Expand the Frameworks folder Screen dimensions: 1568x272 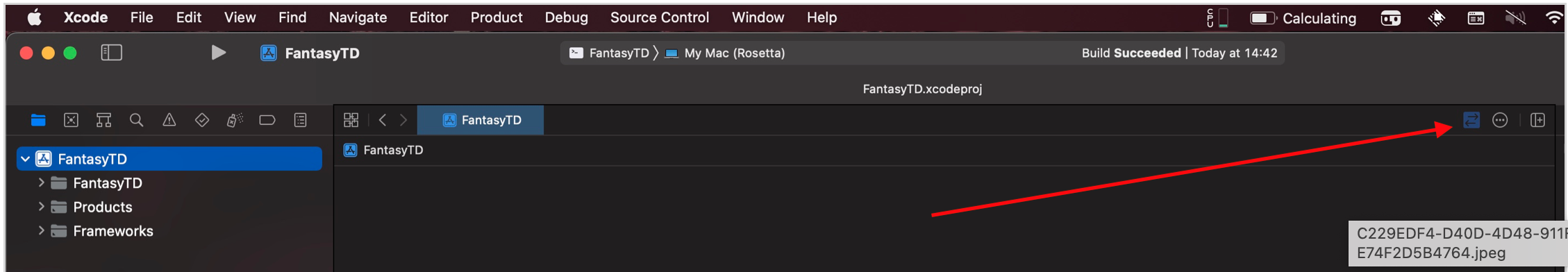(41, 230)
